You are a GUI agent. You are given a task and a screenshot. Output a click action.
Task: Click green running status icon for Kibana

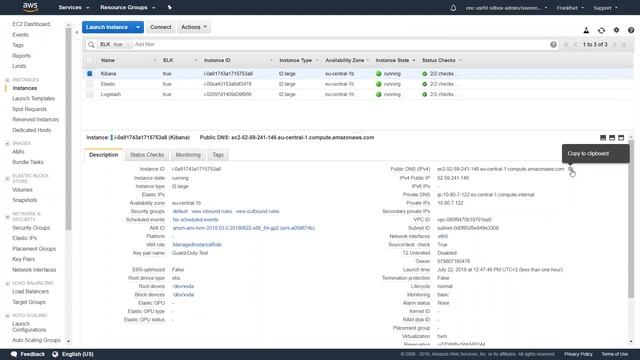coord(378,74)
